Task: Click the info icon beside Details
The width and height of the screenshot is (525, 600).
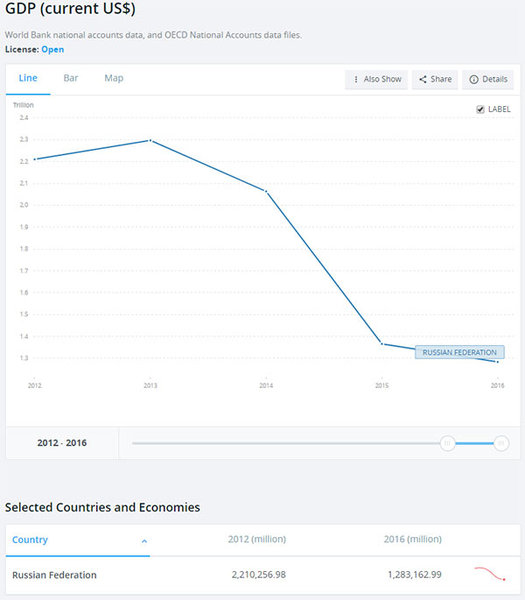Action: (474, 79)
